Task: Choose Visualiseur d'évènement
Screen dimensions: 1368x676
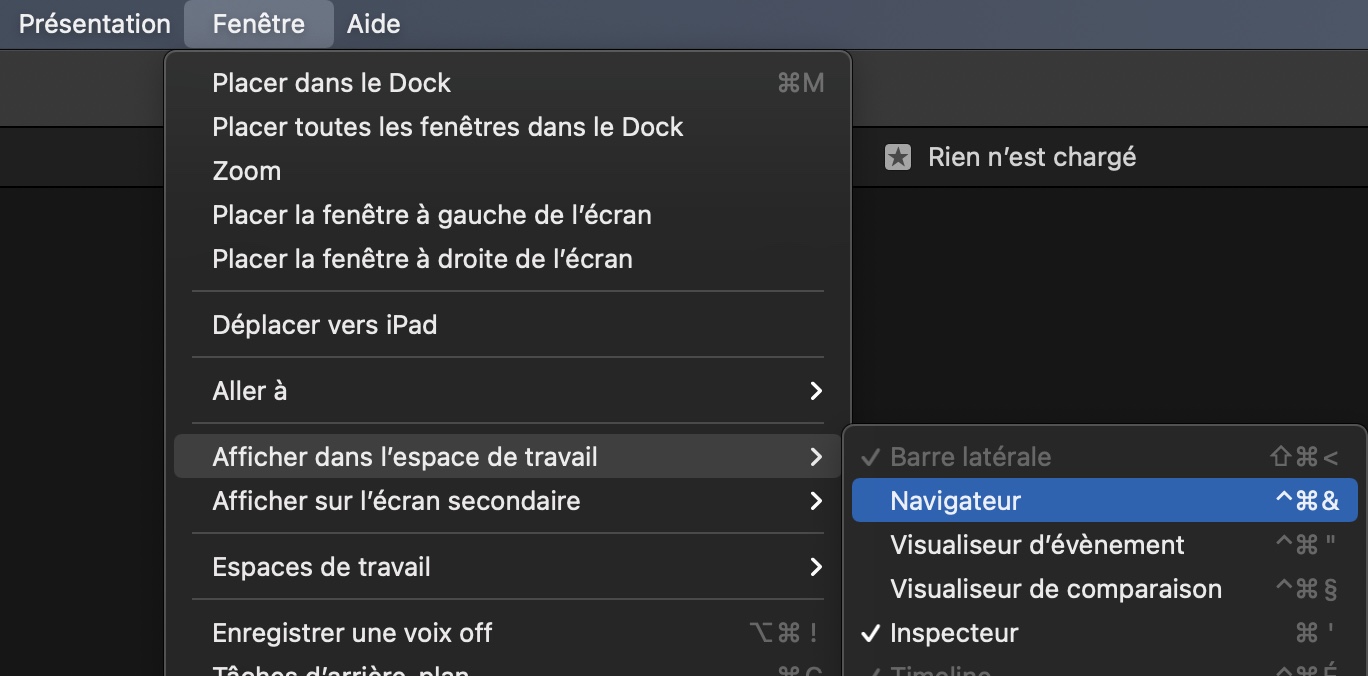Action: coord(1037,545)
